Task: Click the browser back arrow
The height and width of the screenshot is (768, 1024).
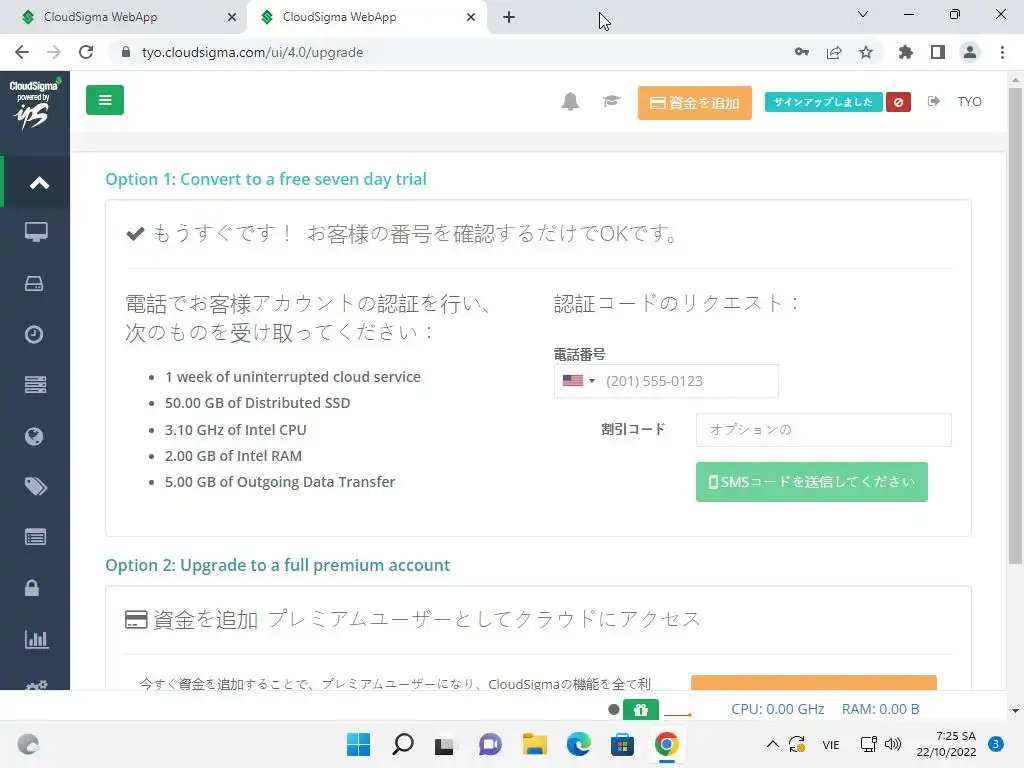Action: point(22,52)
